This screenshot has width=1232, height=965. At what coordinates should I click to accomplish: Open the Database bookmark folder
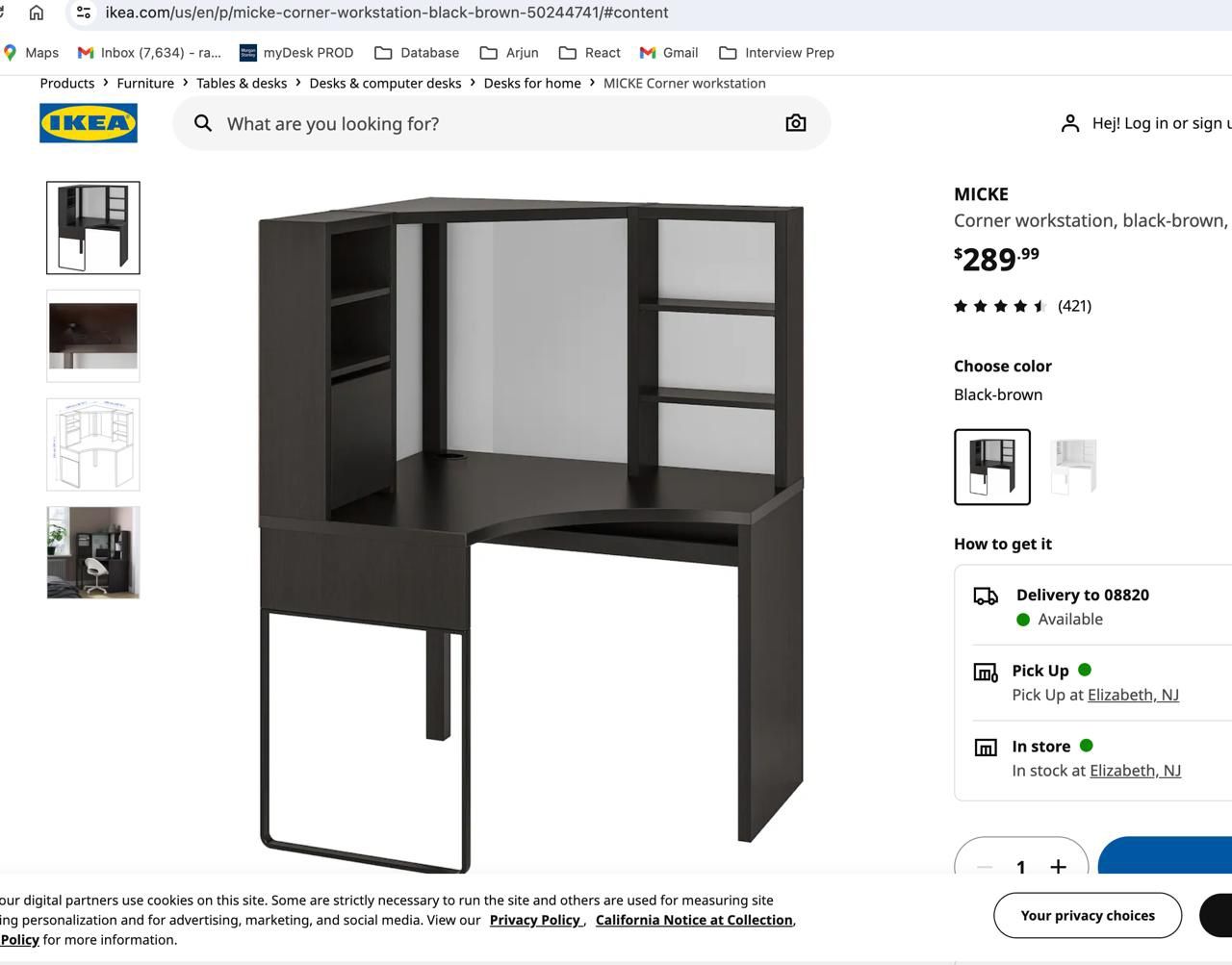pos(417,53)
